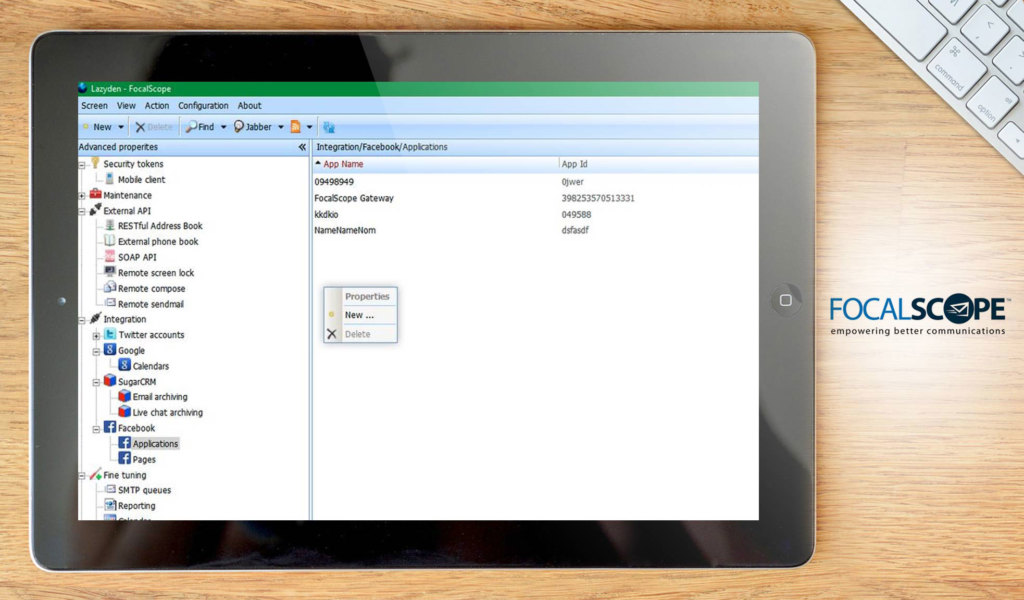Select the Google Calendars icon

pyautogui.click(x=125, y=366)
